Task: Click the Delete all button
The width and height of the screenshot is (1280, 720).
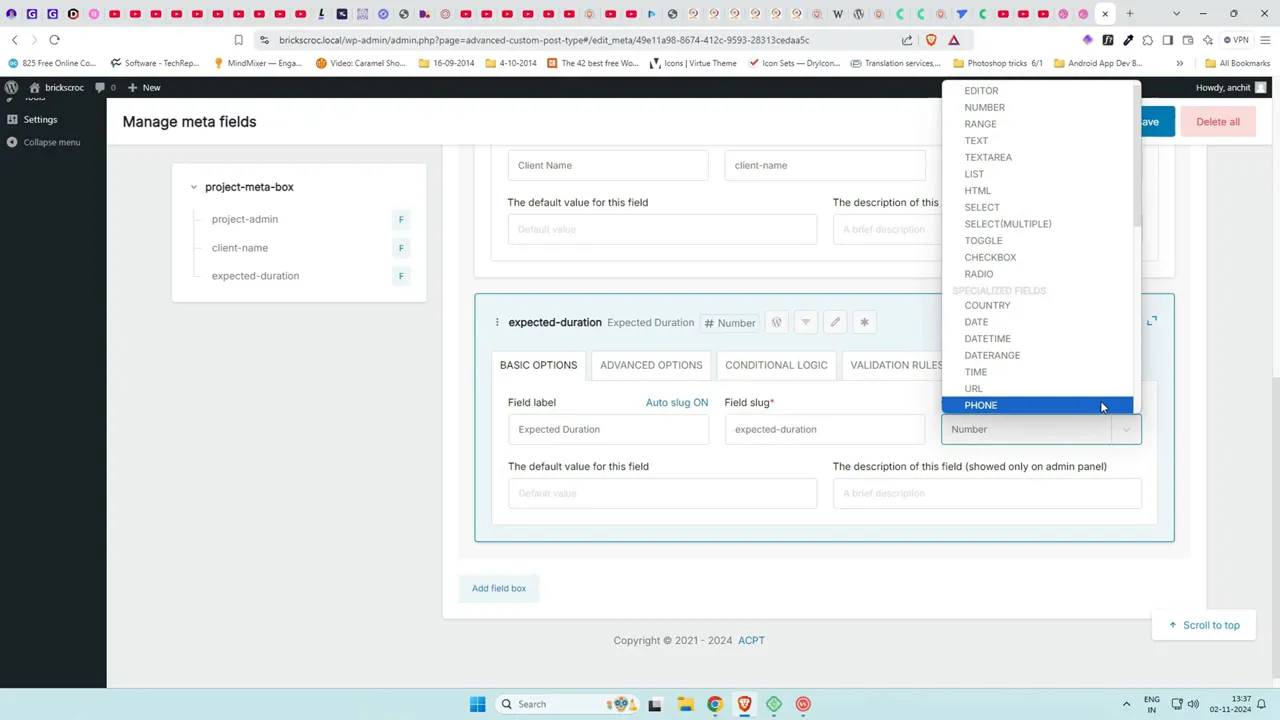Action: pos(1217,121)
